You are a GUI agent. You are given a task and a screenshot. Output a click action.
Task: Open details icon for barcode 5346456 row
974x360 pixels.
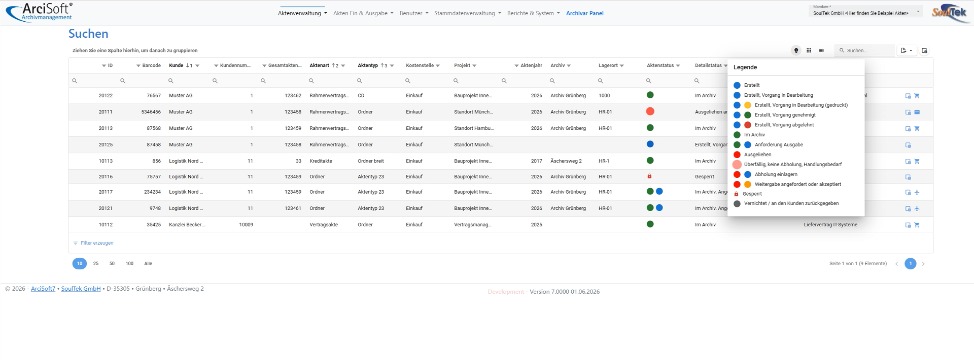coord(908,112)
